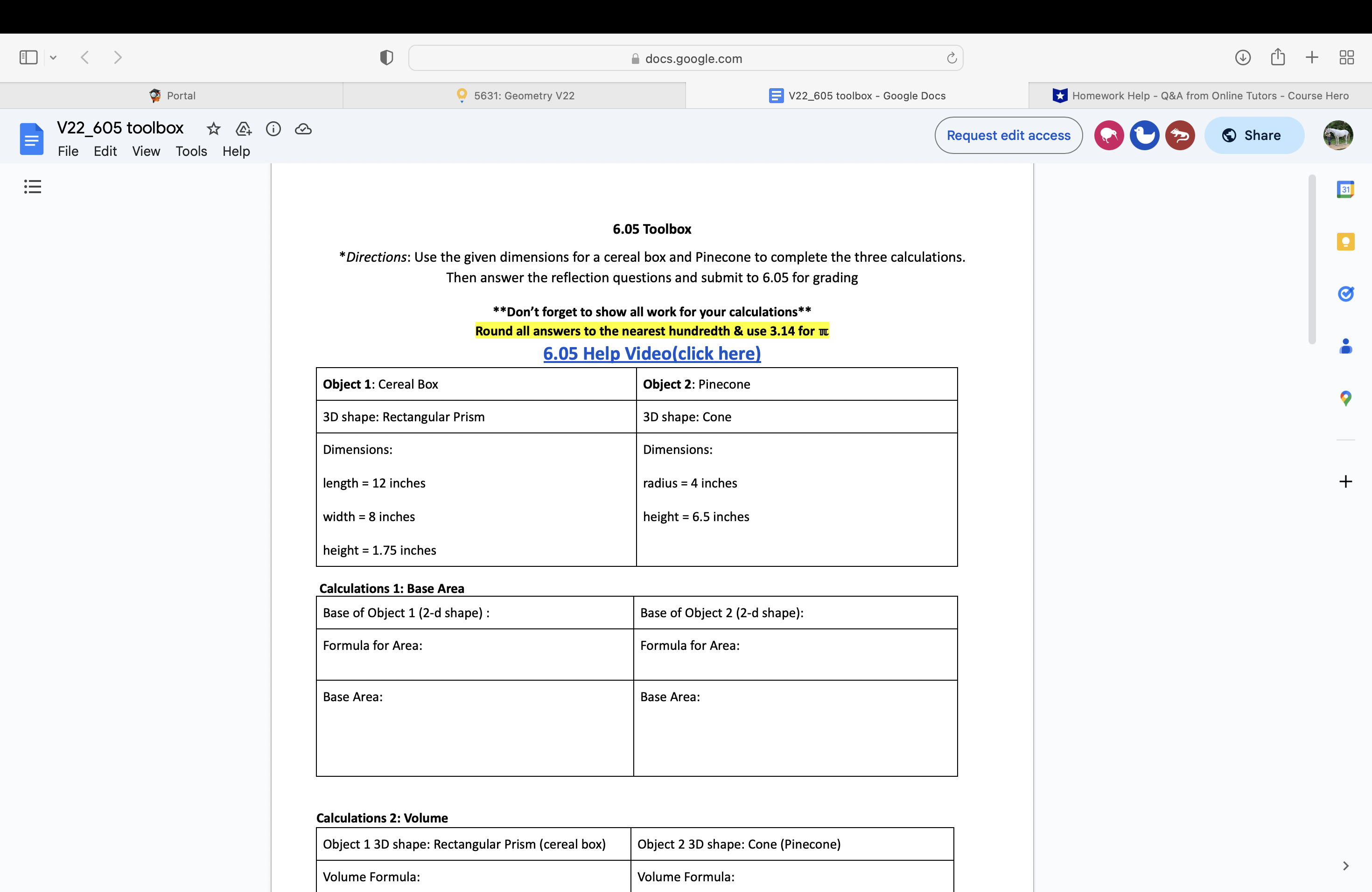This screenshot has width=1372, height=892.
Task: Star the V22_605 toolbox document
Action: coord(213,129)
